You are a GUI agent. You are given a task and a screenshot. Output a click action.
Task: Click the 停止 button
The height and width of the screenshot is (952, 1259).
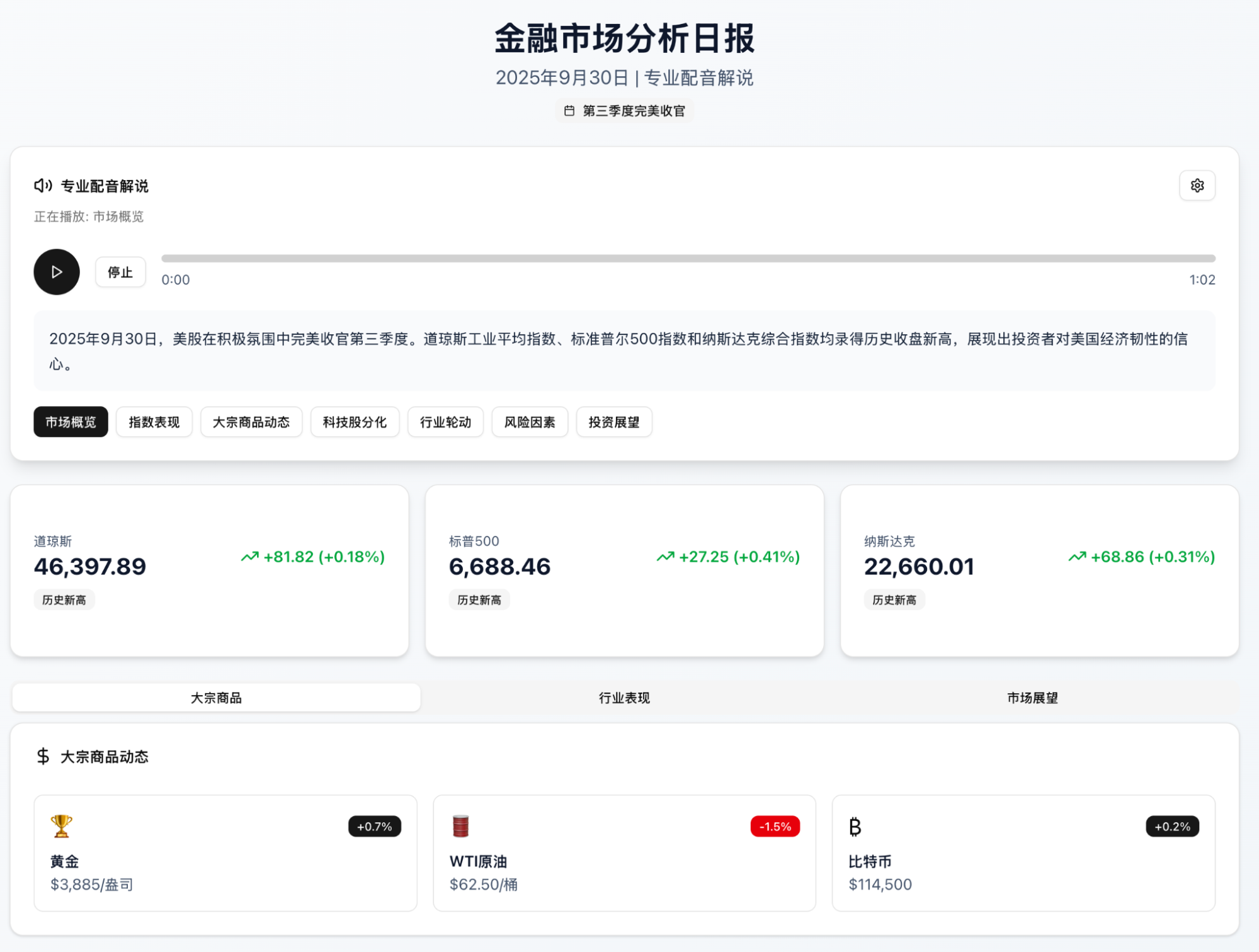(x=120, y=271)
